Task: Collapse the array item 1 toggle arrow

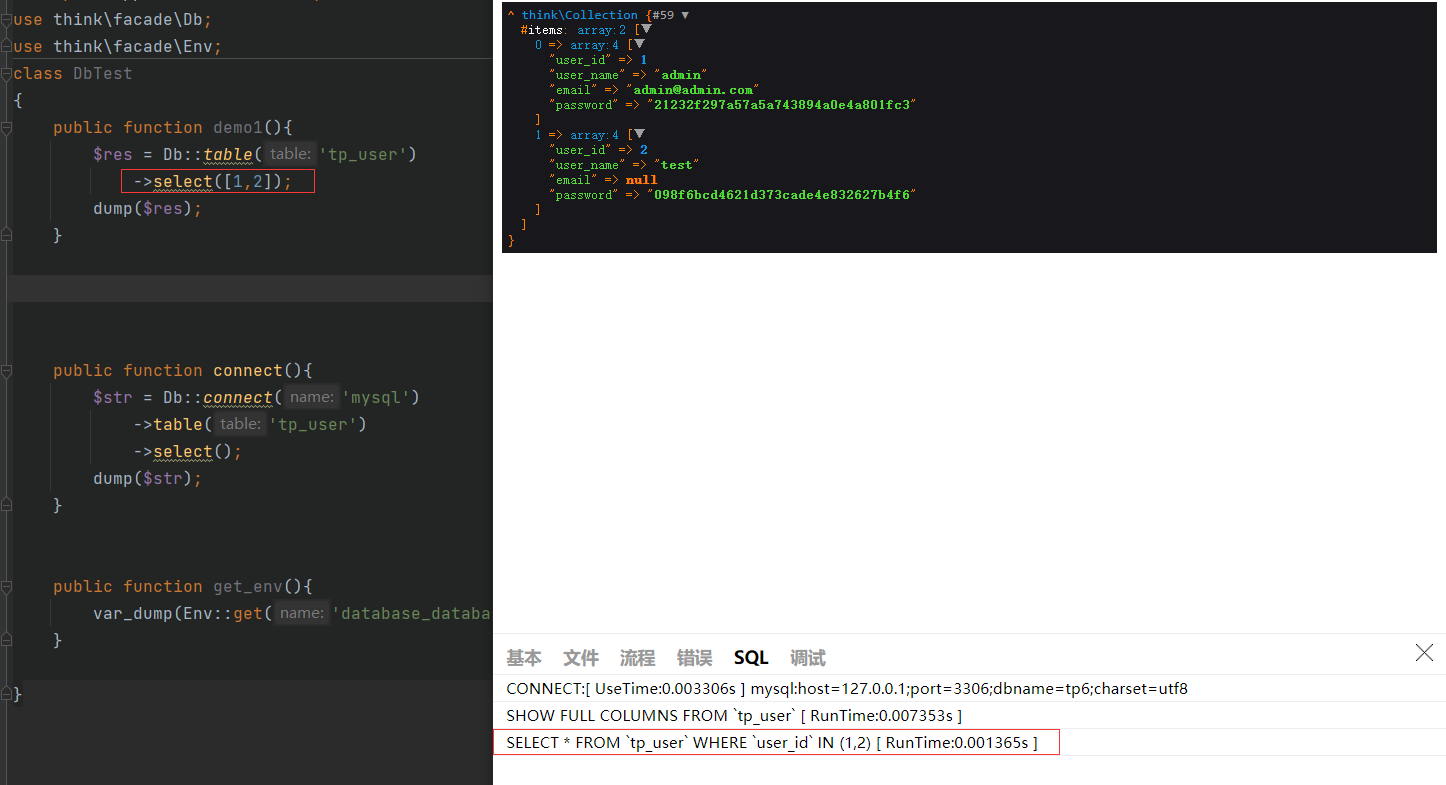Action: click(639, 135)
